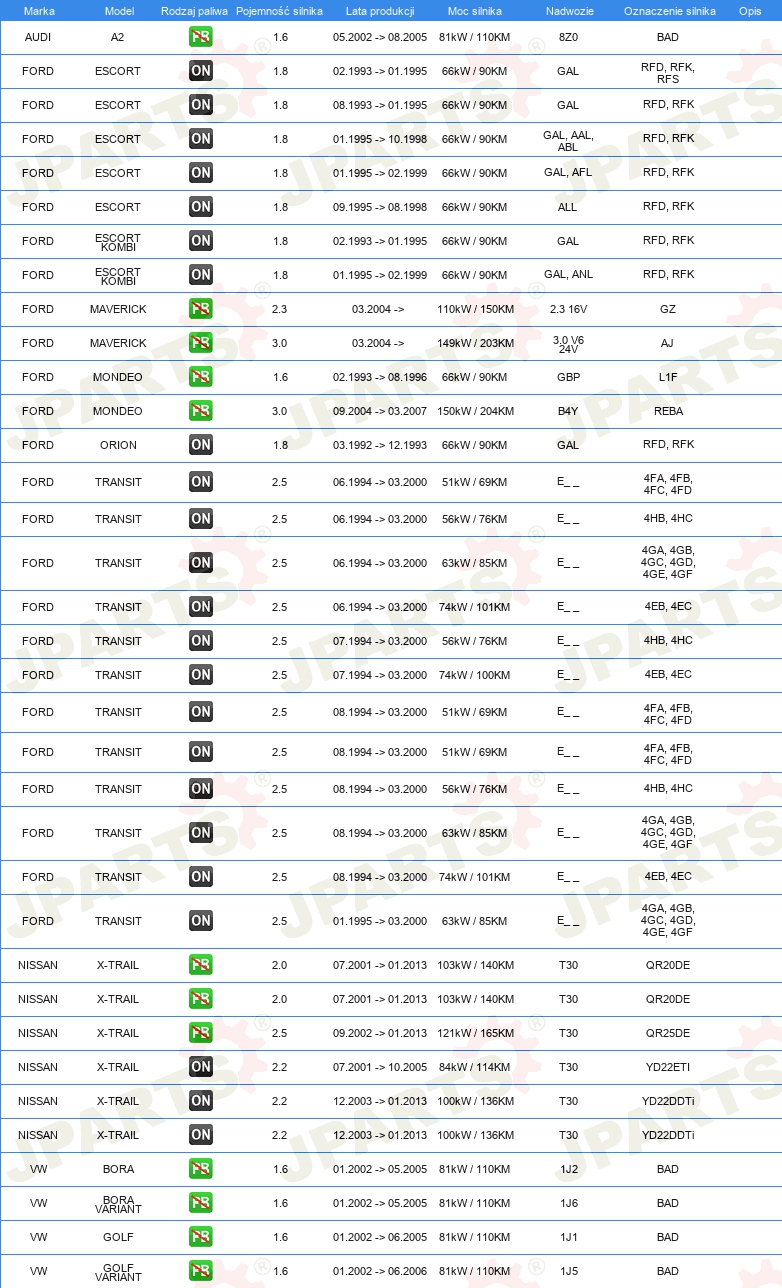Click the GZ engine code cell

(x=668, y=308)
